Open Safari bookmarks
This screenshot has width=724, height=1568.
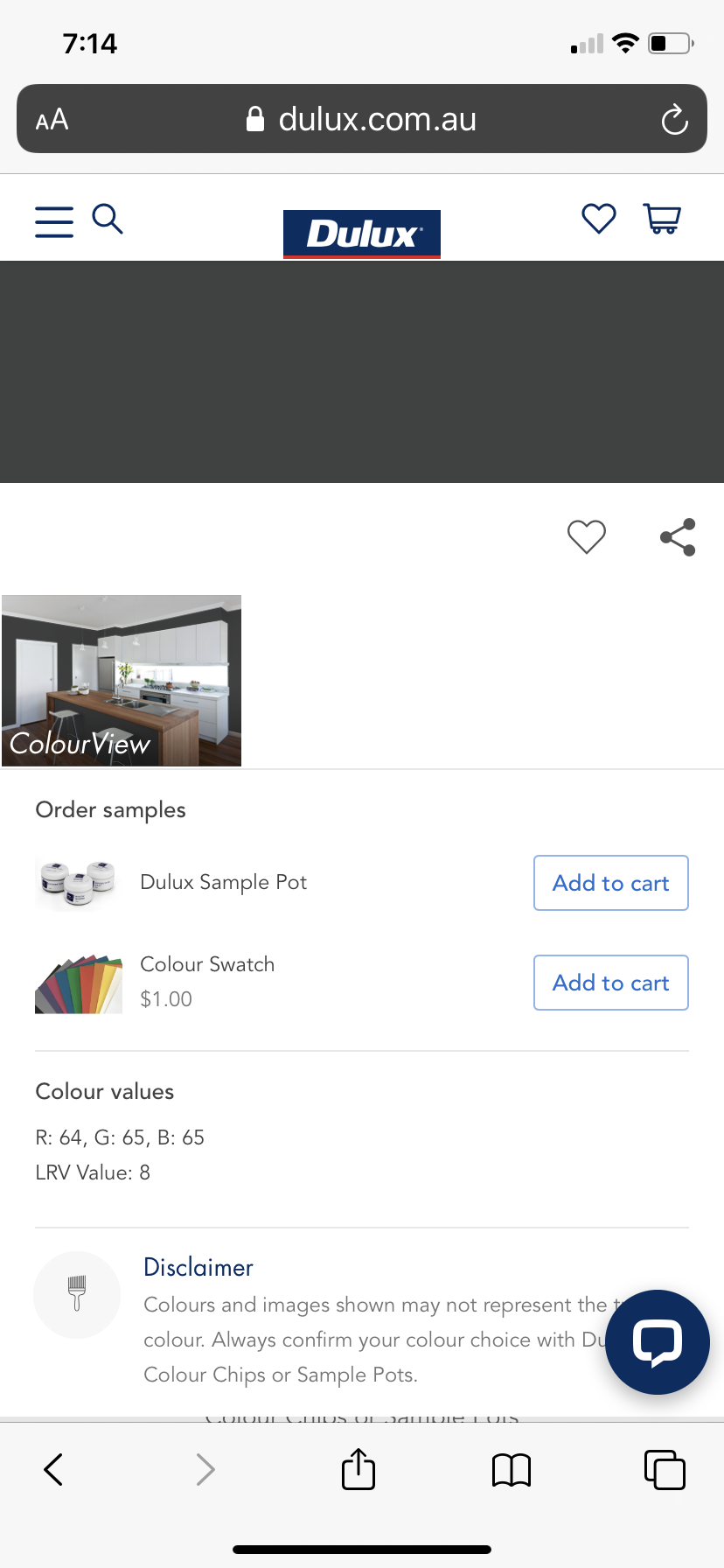click(x=512, y=1470)
